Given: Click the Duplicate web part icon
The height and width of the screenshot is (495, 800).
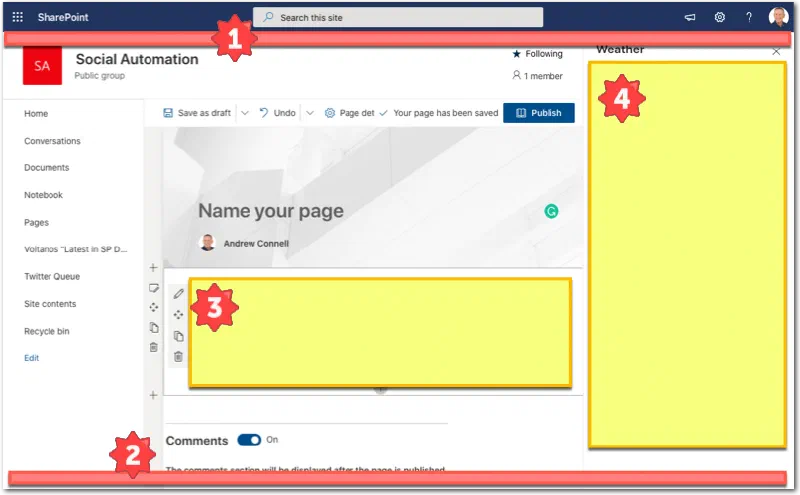Looking at the screenshot, I should [x=178, y=336].
